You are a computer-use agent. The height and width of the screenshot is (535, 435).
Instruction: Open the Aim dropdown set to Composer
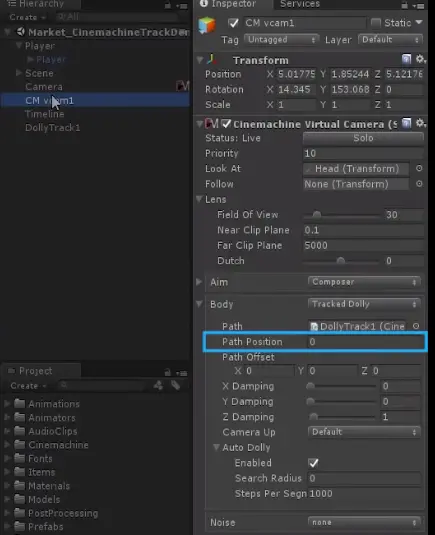(x=364, y=282)
